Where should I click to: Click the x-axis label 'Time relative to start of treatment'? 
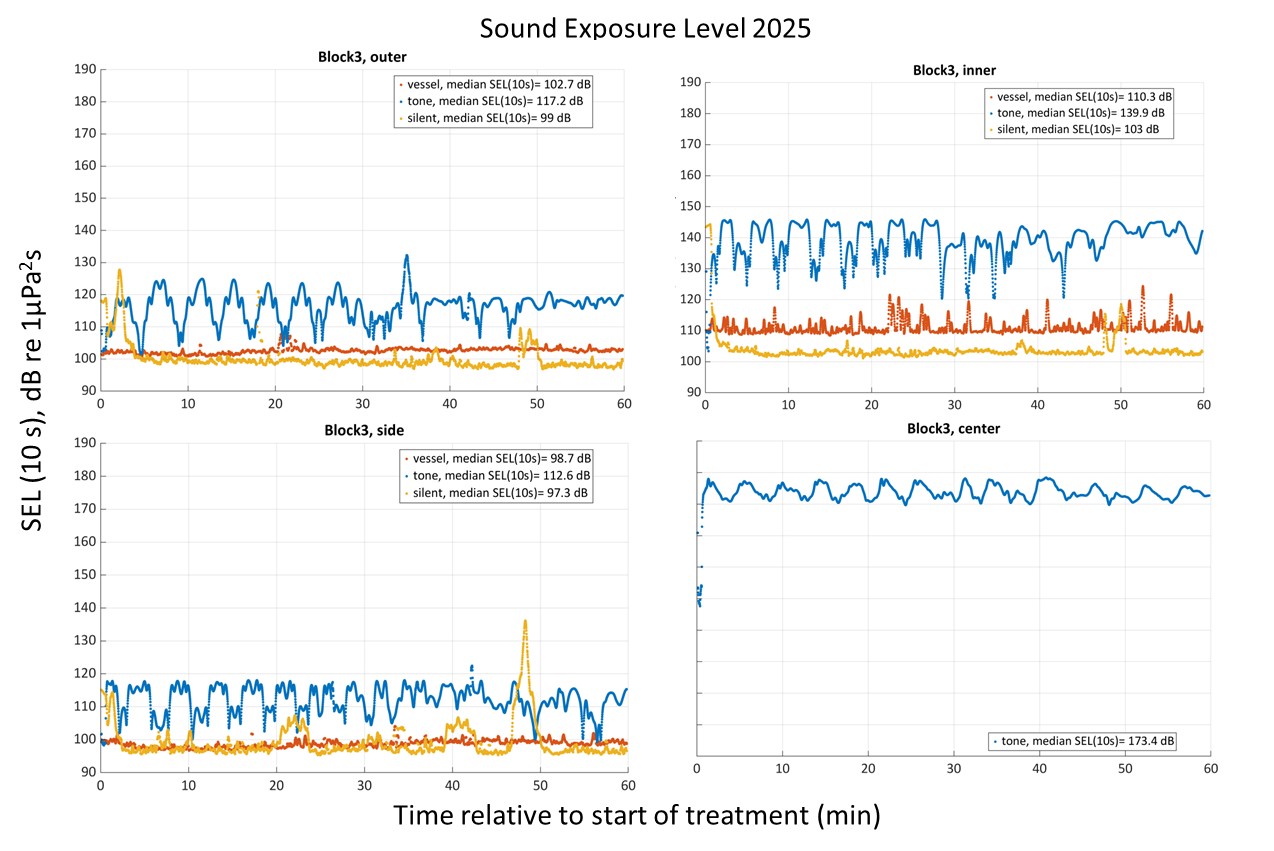coord(637,815)
